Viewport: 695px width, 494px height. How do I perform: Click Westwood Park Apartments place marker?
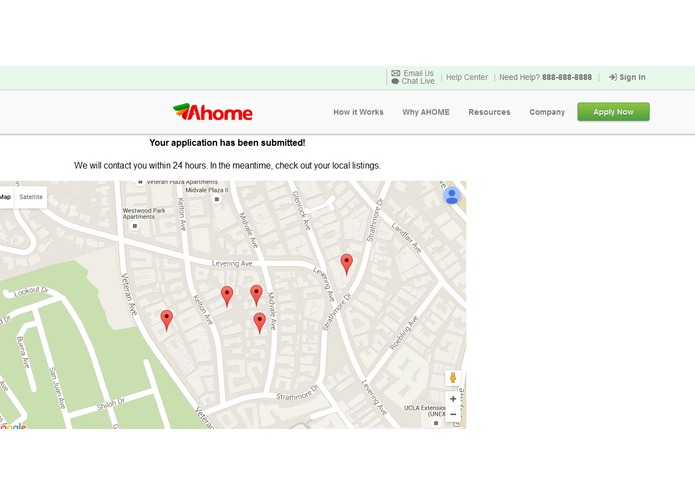(x=135, y=226)
